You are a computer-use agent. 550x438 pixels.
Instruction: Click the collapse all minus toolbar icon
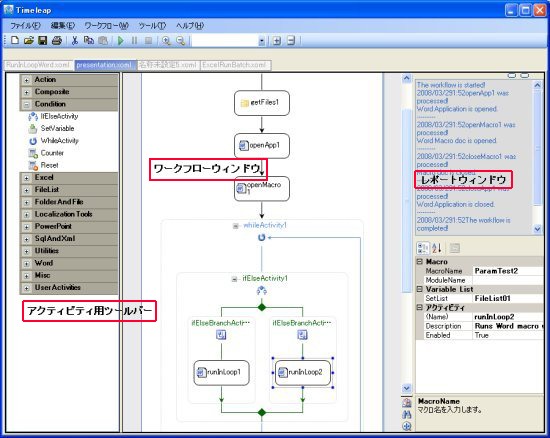tap(291, 41)
